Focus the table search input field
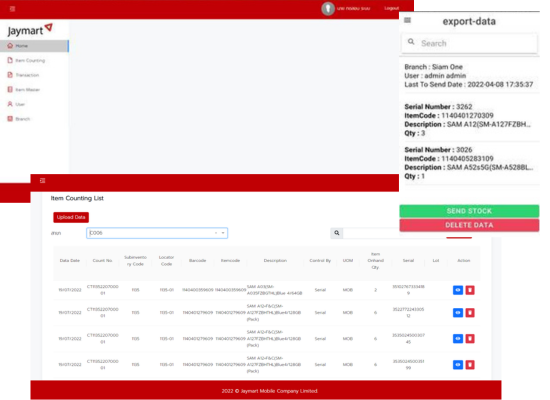 [x=372, y=233]
